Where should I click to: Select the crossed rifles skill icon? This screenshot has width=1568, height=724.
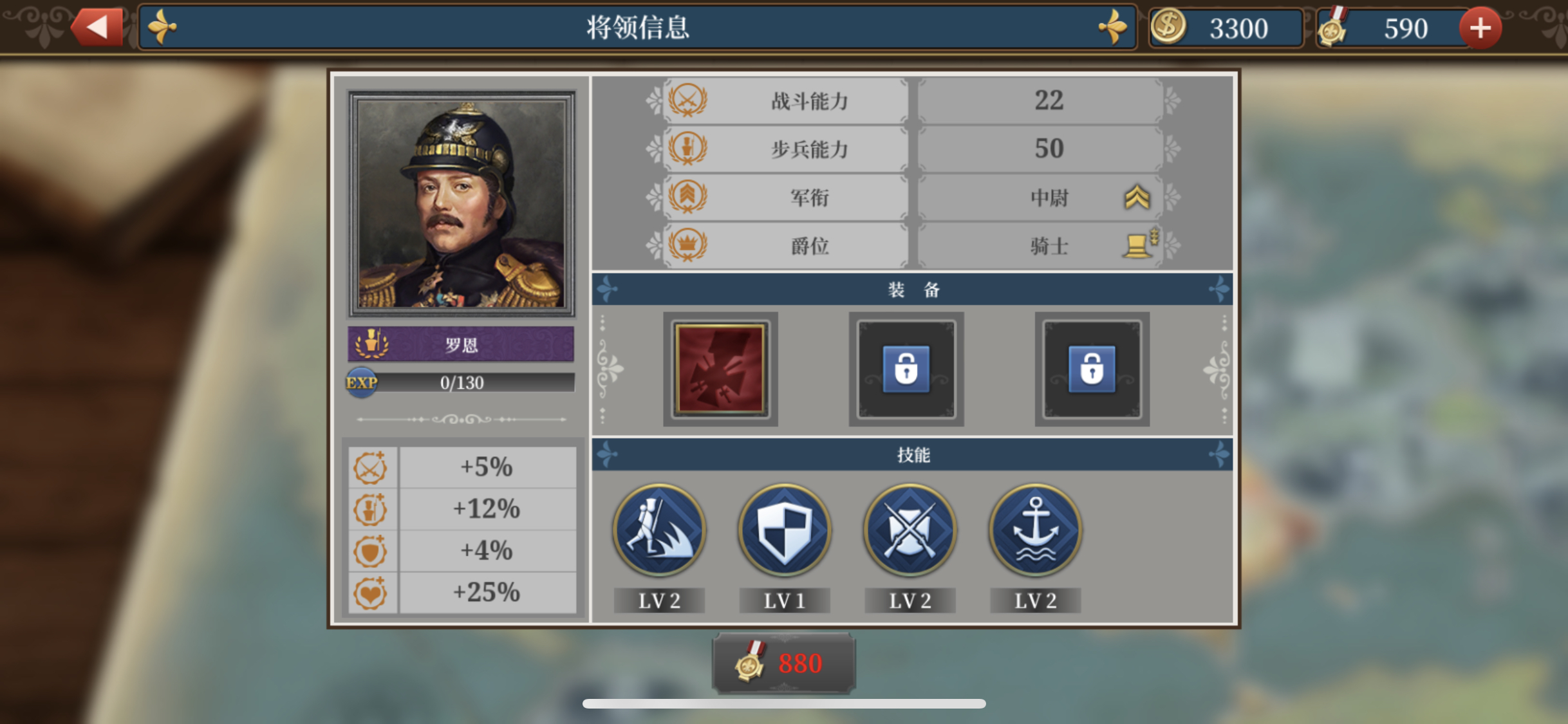click(910, 530)
